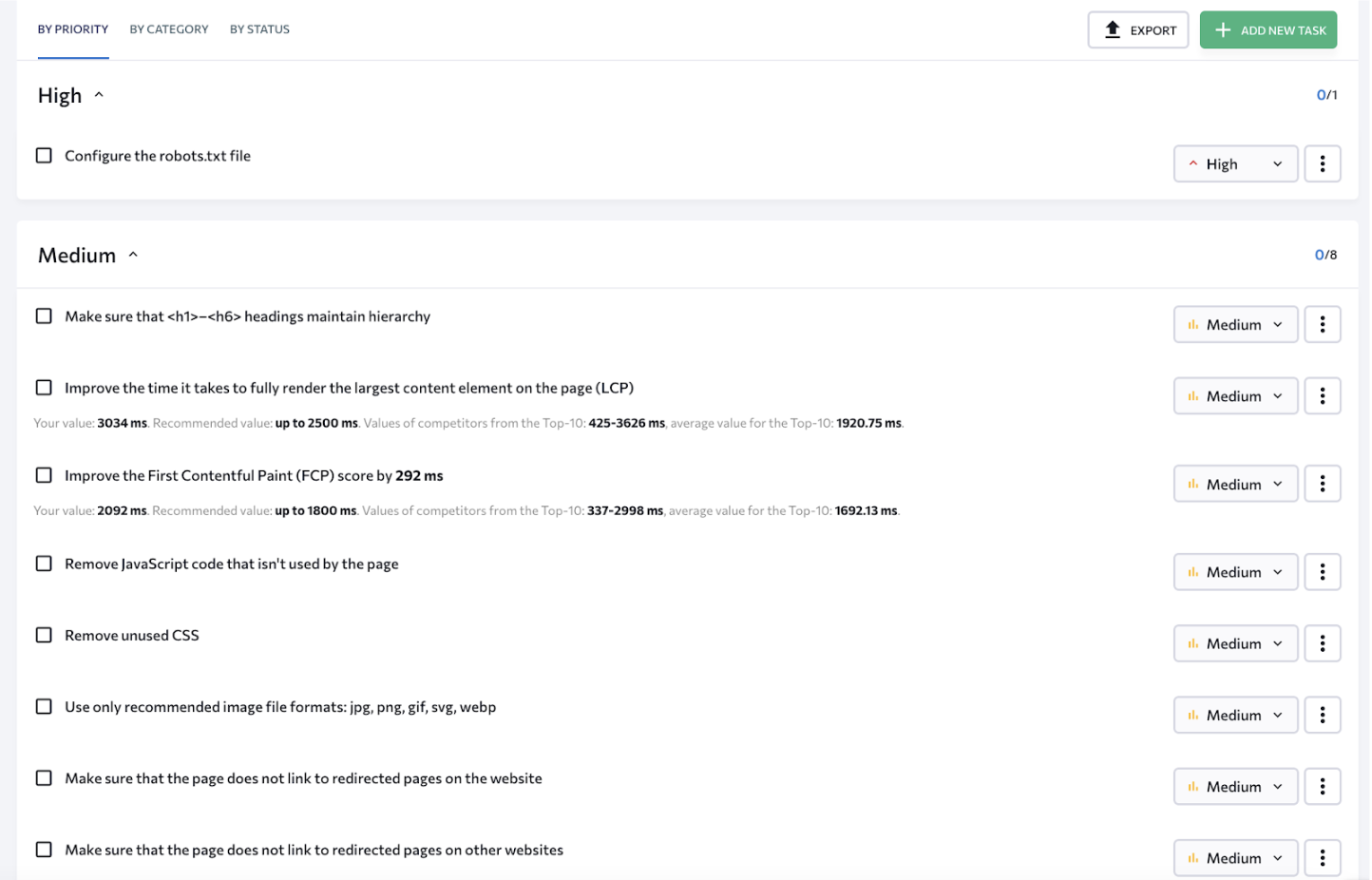Open options menu for redirected pages on other websites
Viewport: 1372px width, 880px height.
pos(1322,857)
